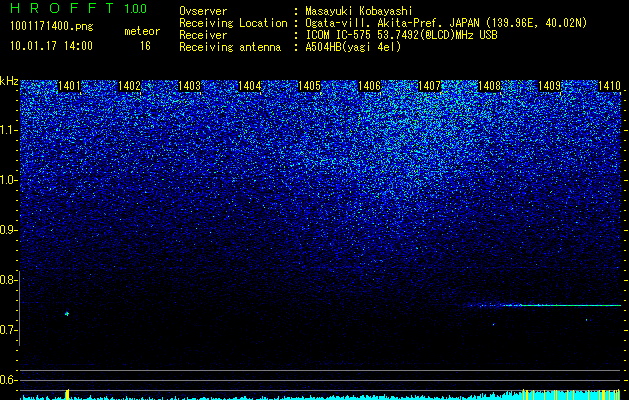Click the 0.6 kHz axis label
Viewport: 629px width, 400px height.
(9, 380)
